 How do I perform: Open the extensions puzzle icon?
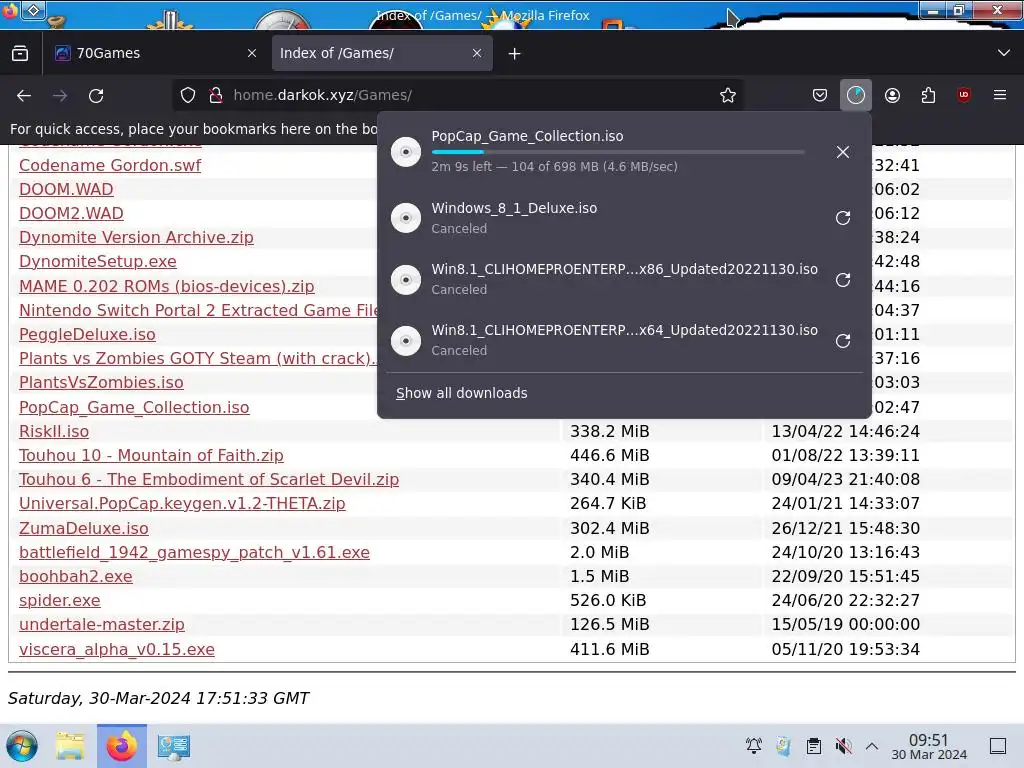pos(928,95)
